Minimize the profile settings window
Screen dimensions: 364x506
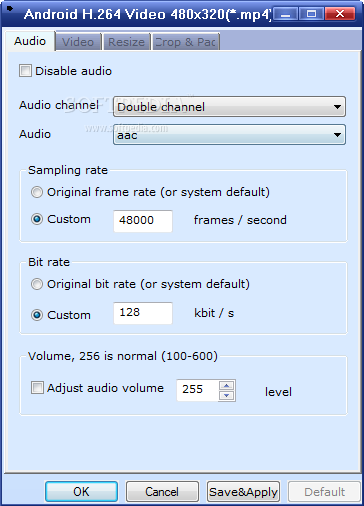[285, 14]
